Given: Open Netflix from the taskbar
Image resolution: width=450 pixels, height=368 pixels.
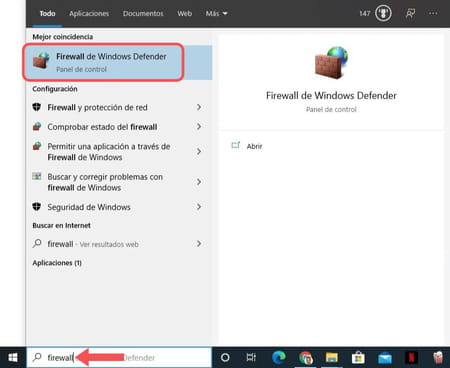Looking at the screenshot, I should (x=411, y=358).
